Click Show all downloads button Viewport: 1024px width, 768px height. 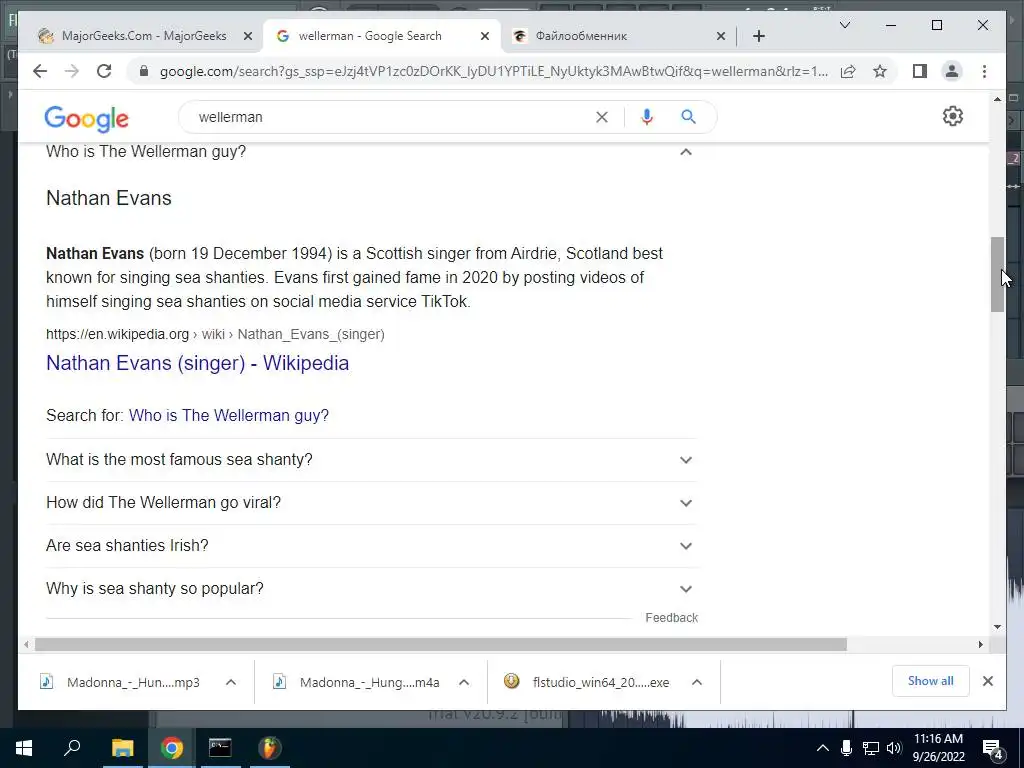point(930,681)
